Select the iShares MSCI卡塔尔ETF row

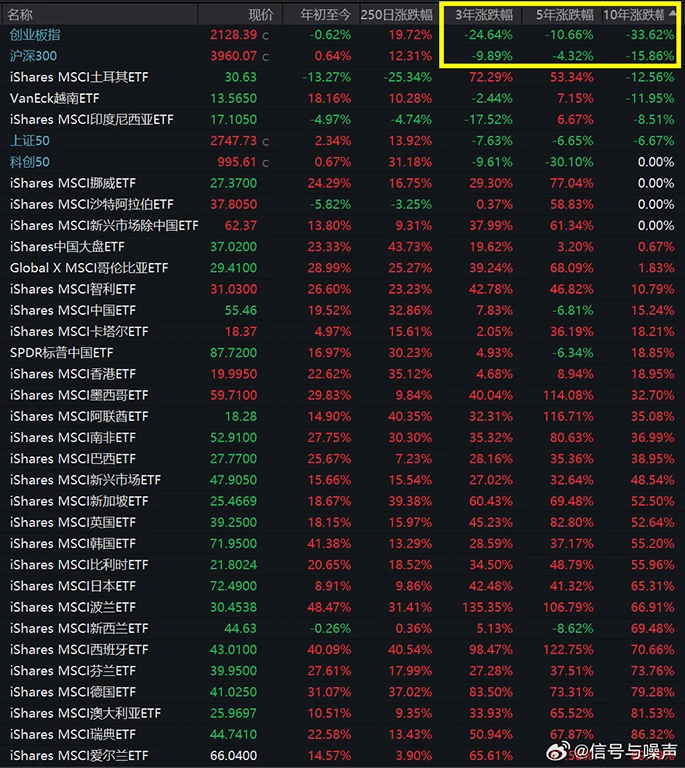[x=342, y=332]
